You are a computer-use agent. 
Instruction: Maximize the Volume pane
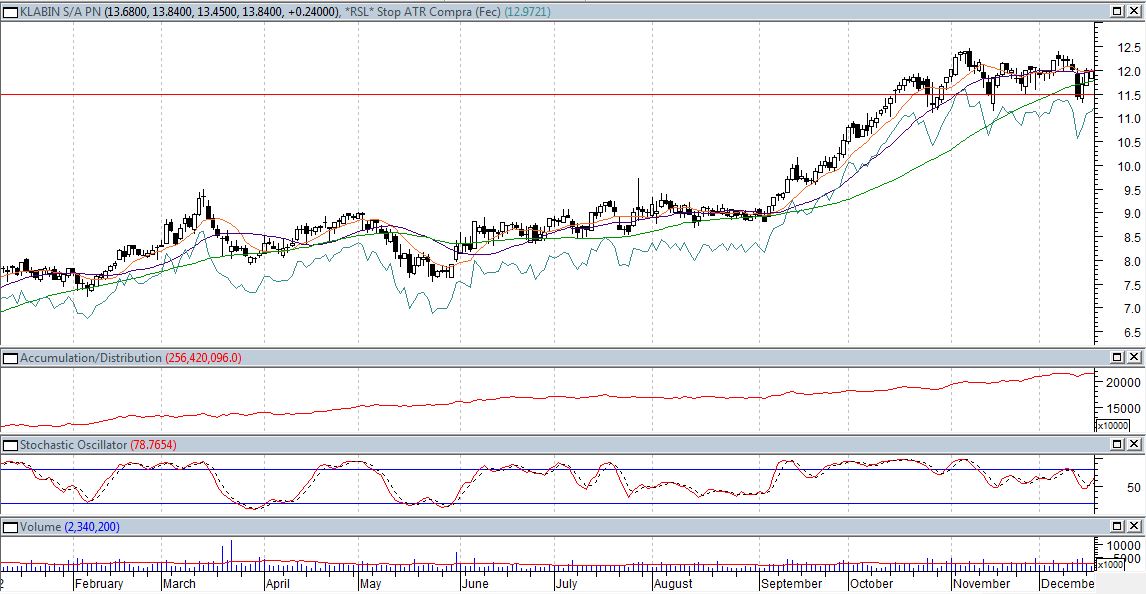(1117, 527)
